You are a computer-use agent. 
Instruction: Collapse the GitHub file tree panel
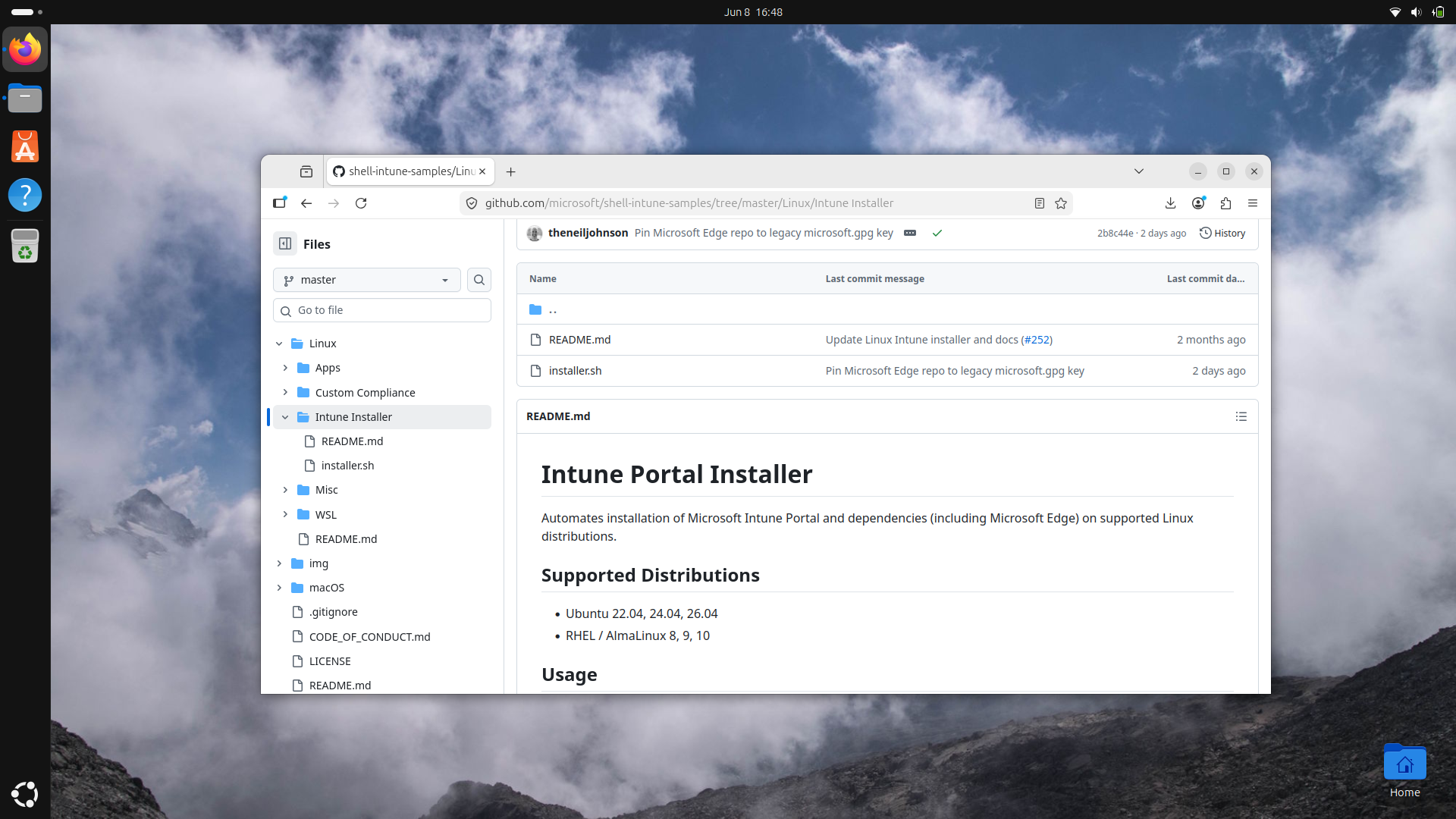click(x=285, y=243)
